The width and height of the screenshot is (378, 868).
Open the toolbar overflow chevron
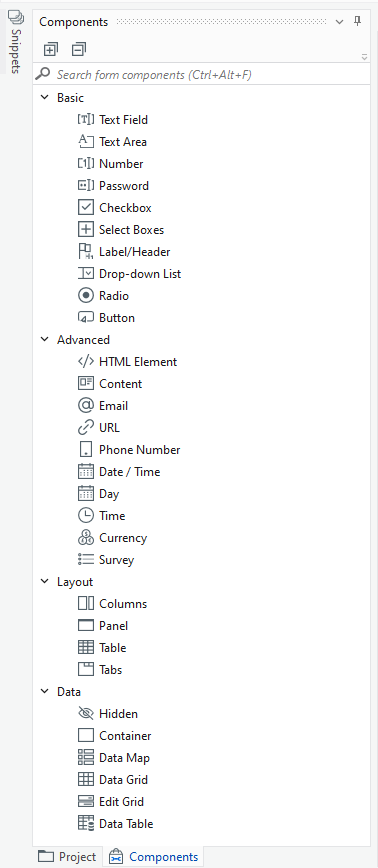364,56
